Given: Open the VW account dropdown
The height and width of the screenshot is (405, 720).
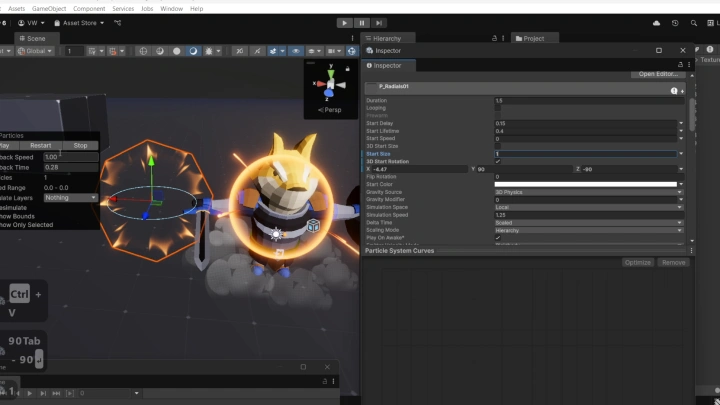Looking at the screenshot, I should click(x=31, y=23).
